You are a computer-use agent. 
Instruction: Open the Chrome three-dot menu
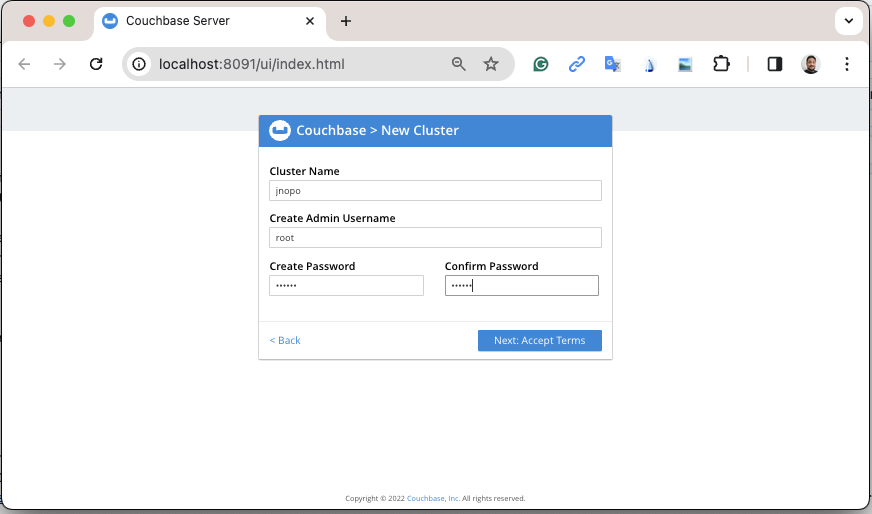[x=846, y=64]
